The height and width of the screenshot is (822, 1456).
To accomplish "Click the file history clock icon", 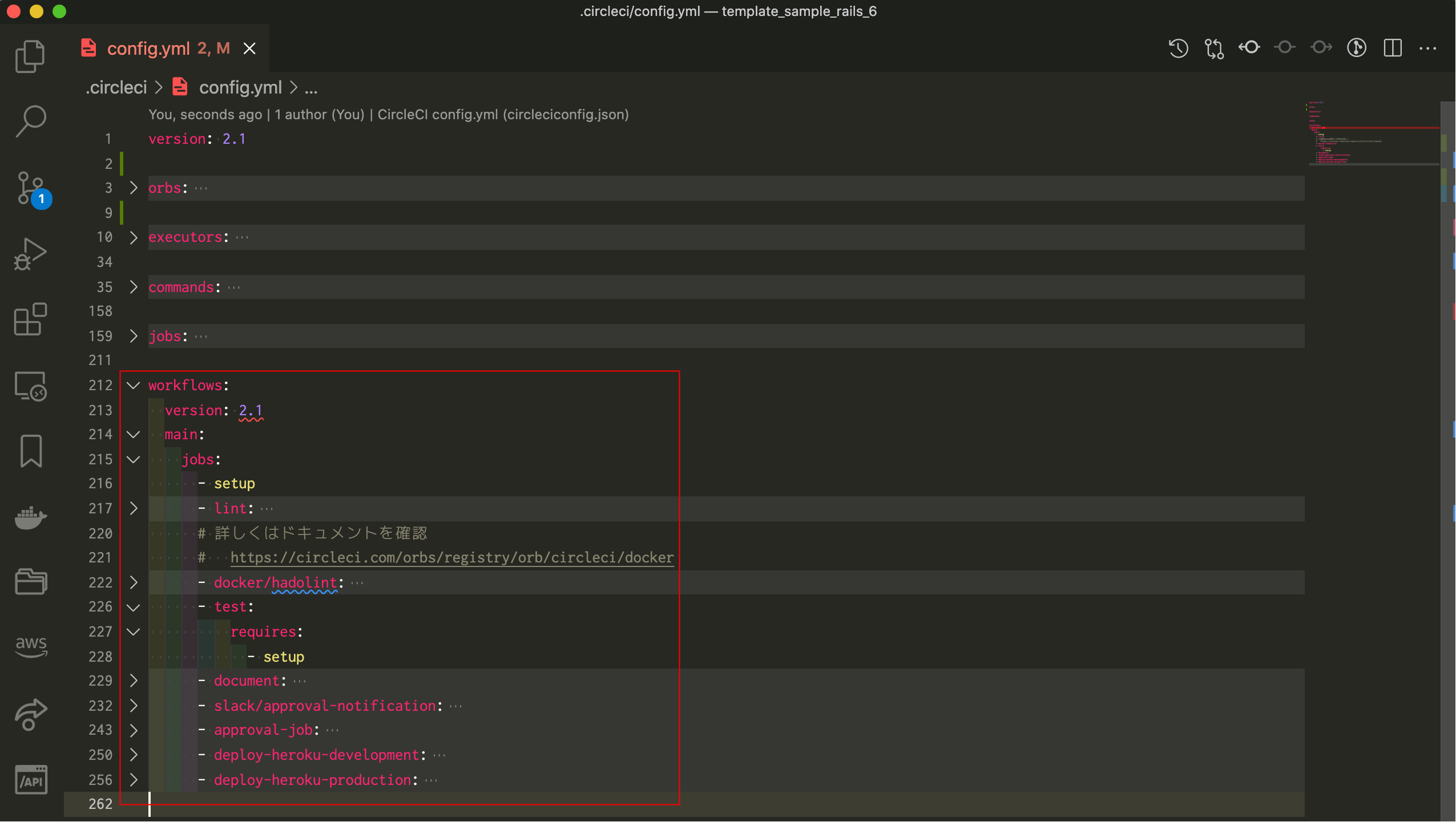I will (x=1178, y=48).
